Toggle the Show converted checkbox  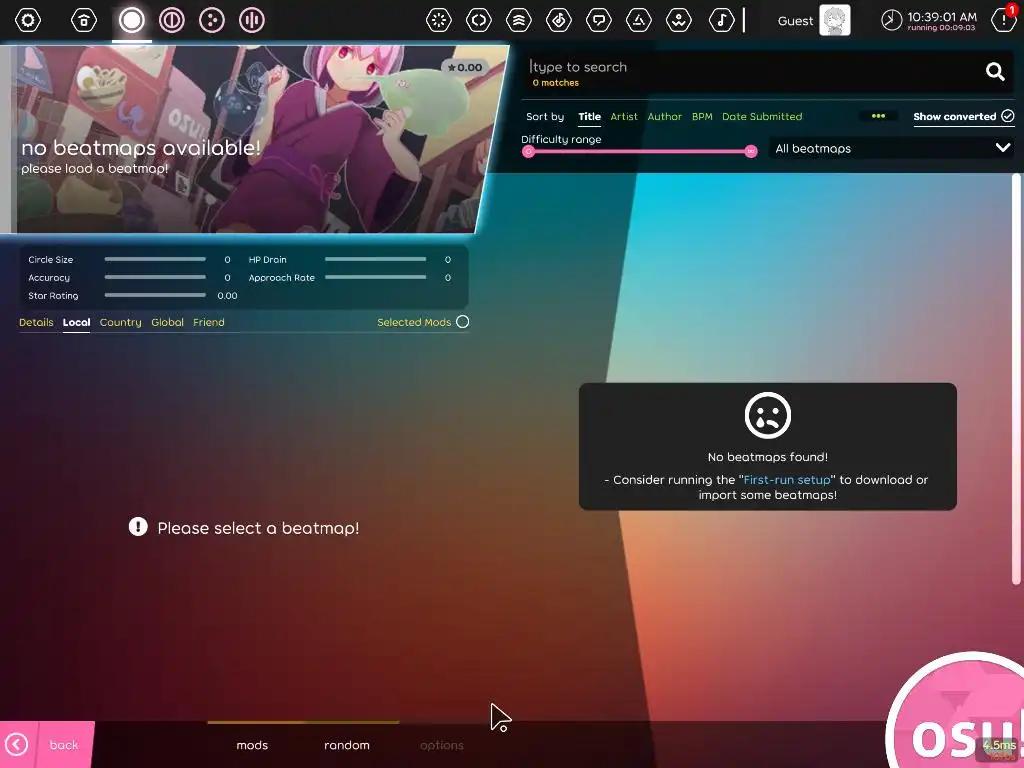click(1008, 116)
